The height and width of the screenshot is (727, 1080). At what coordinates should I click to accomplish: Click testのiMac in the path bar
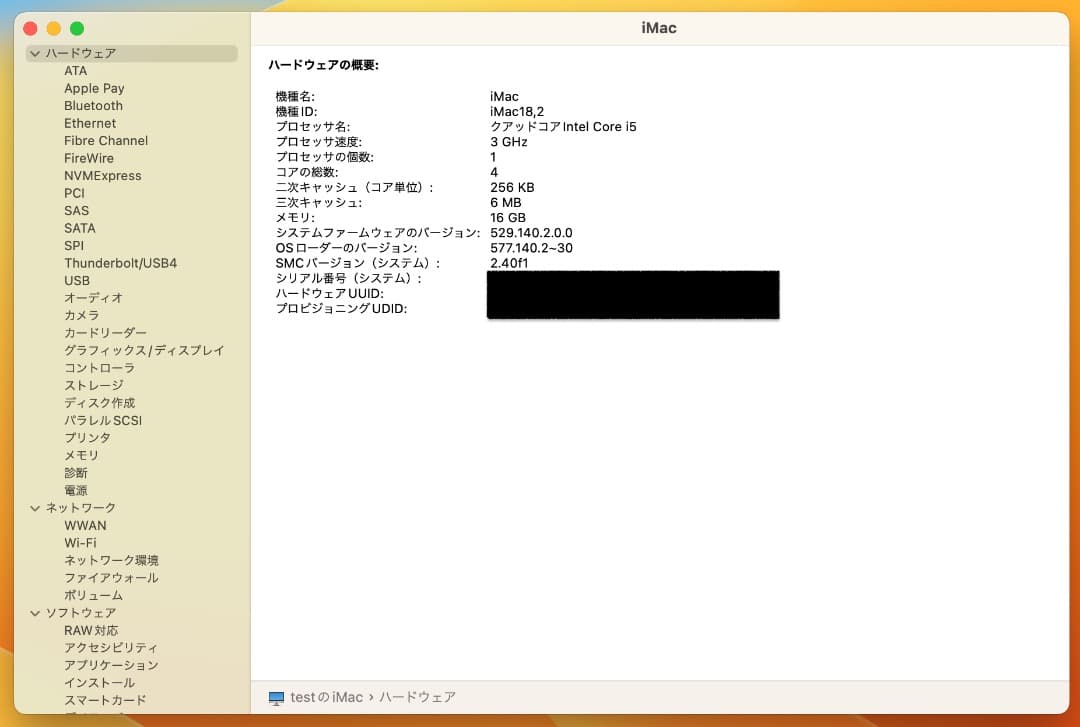coord(326,697)
